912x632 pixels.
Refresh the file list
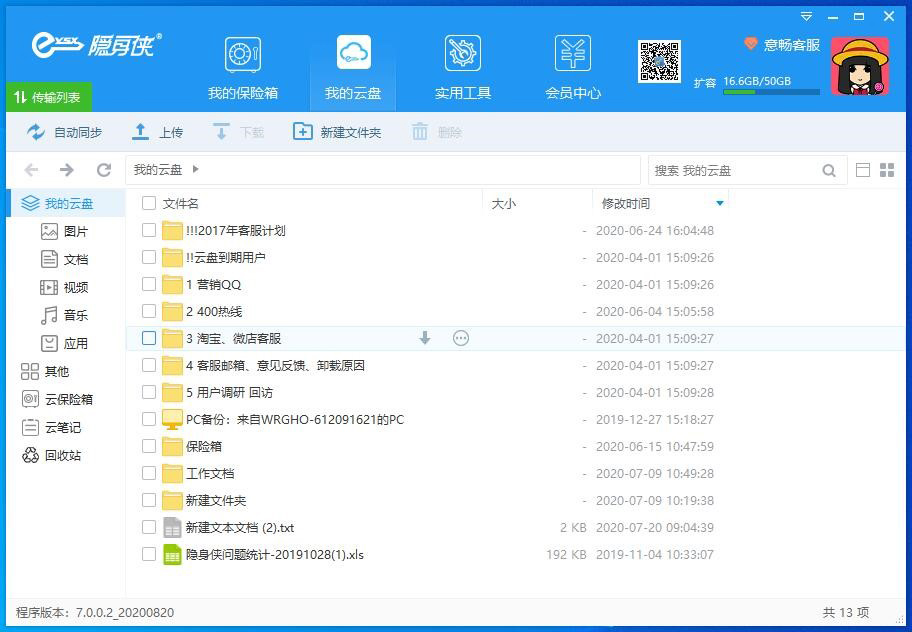pos(104,170)
